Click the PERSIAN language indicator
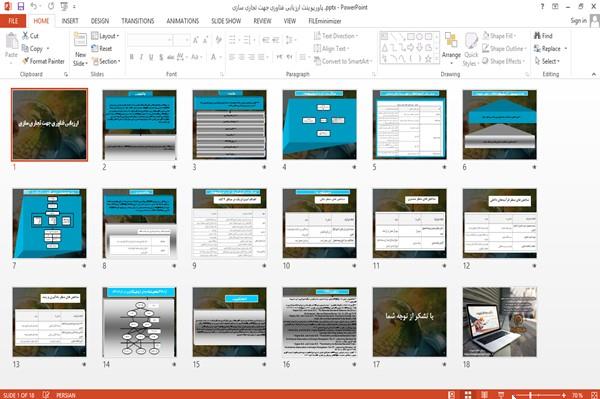The height and width of the screenshot is (399, 600). (66, 395)
